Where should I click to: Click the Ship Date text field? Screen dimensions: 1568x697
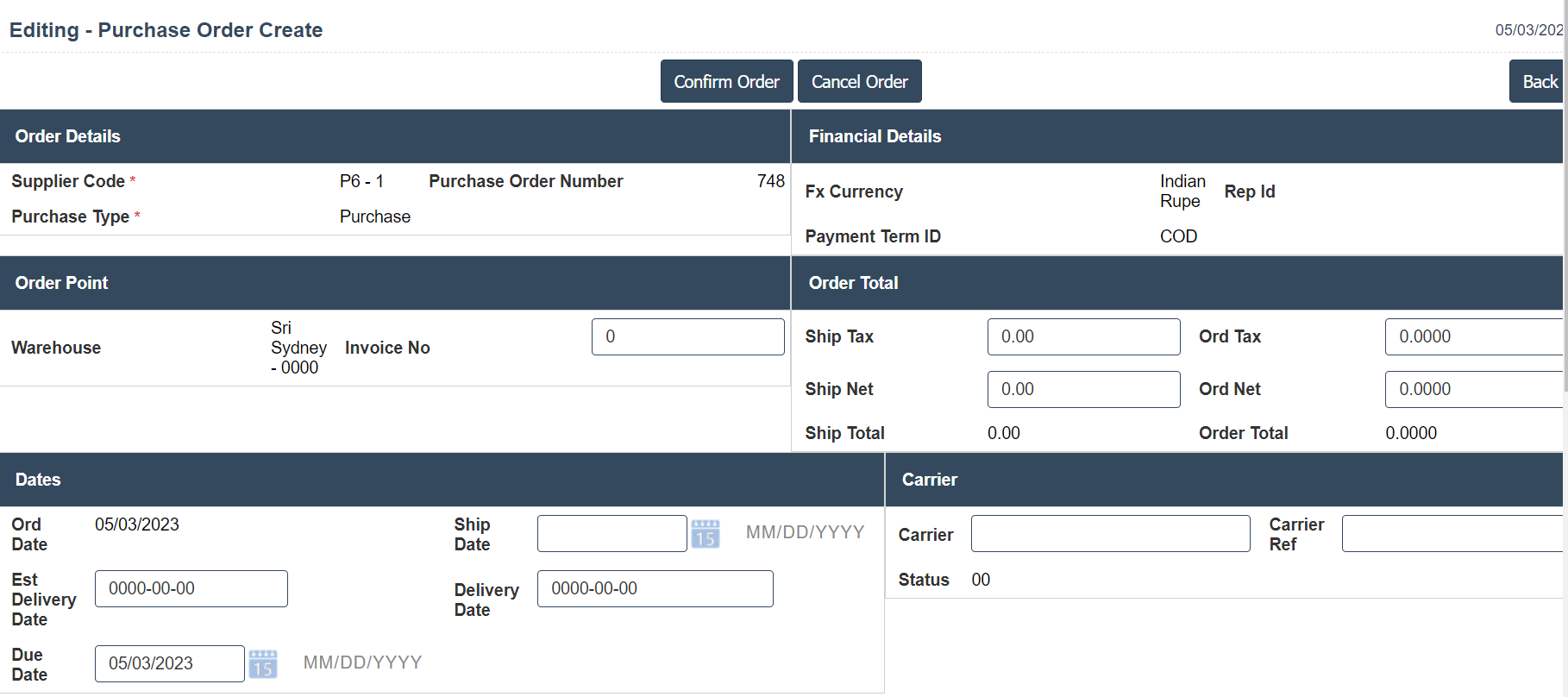(x=612, y=534)
